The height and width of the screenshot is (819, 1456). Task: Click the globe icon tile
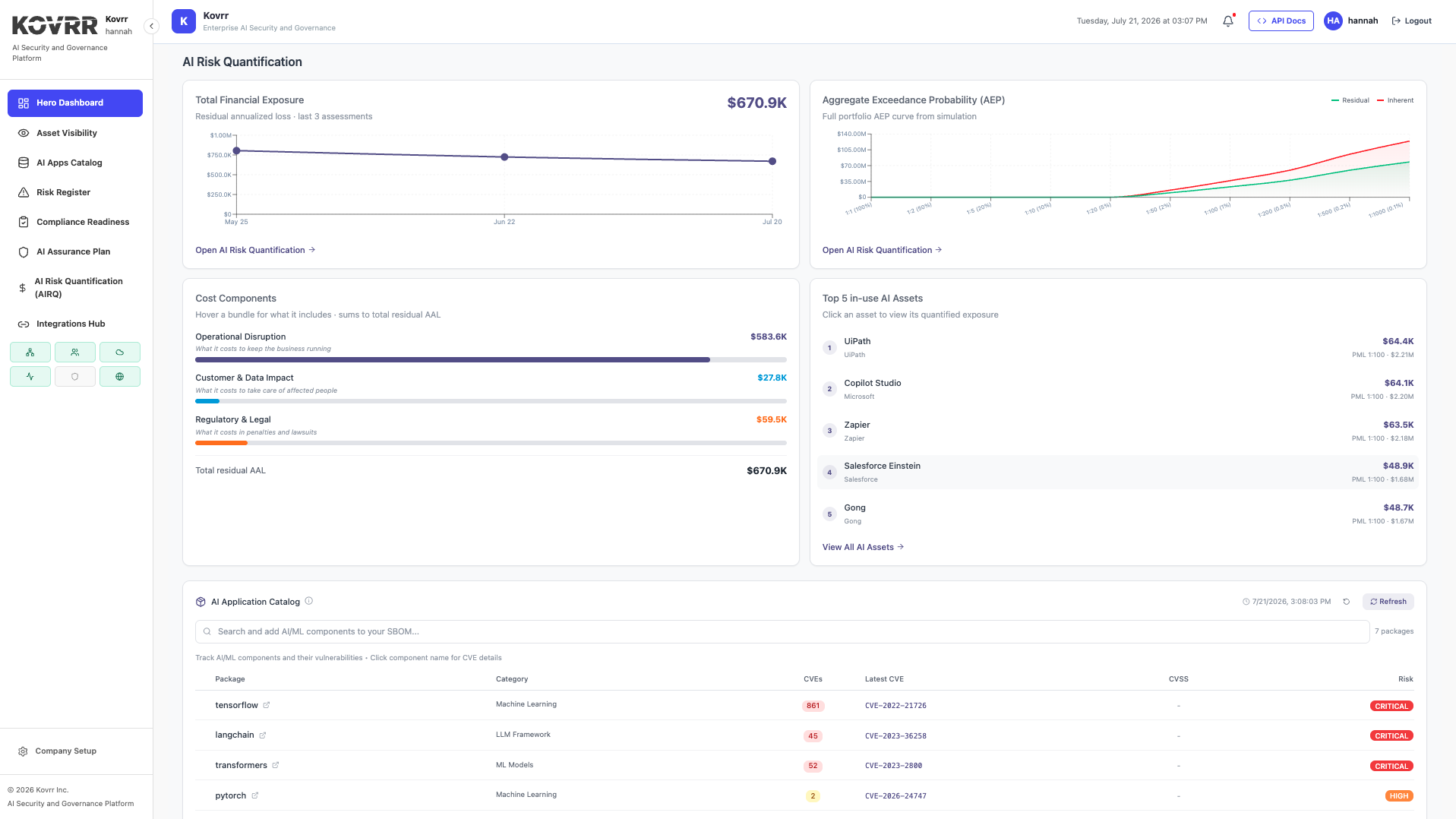(x=120, y=377)
